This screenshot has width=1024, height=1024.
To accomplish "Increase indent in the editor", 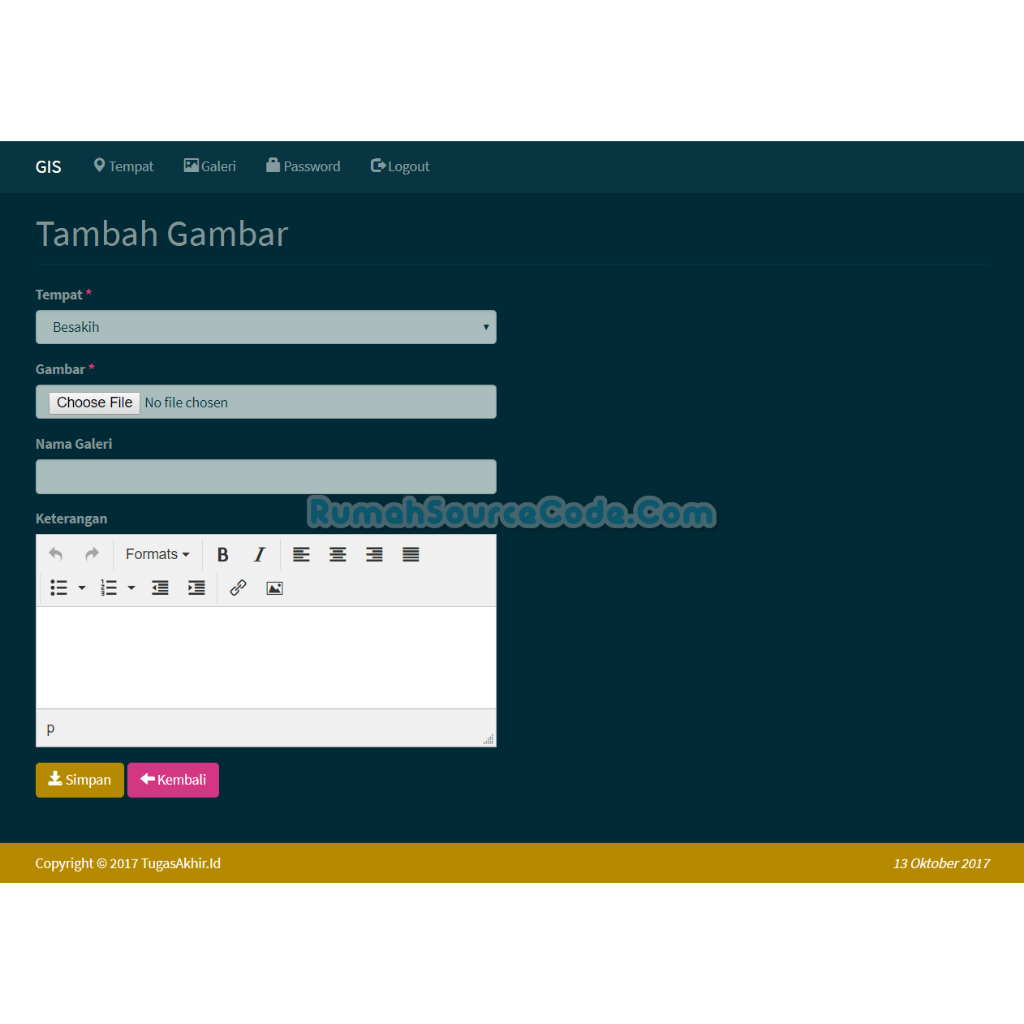I will (197, 588).
